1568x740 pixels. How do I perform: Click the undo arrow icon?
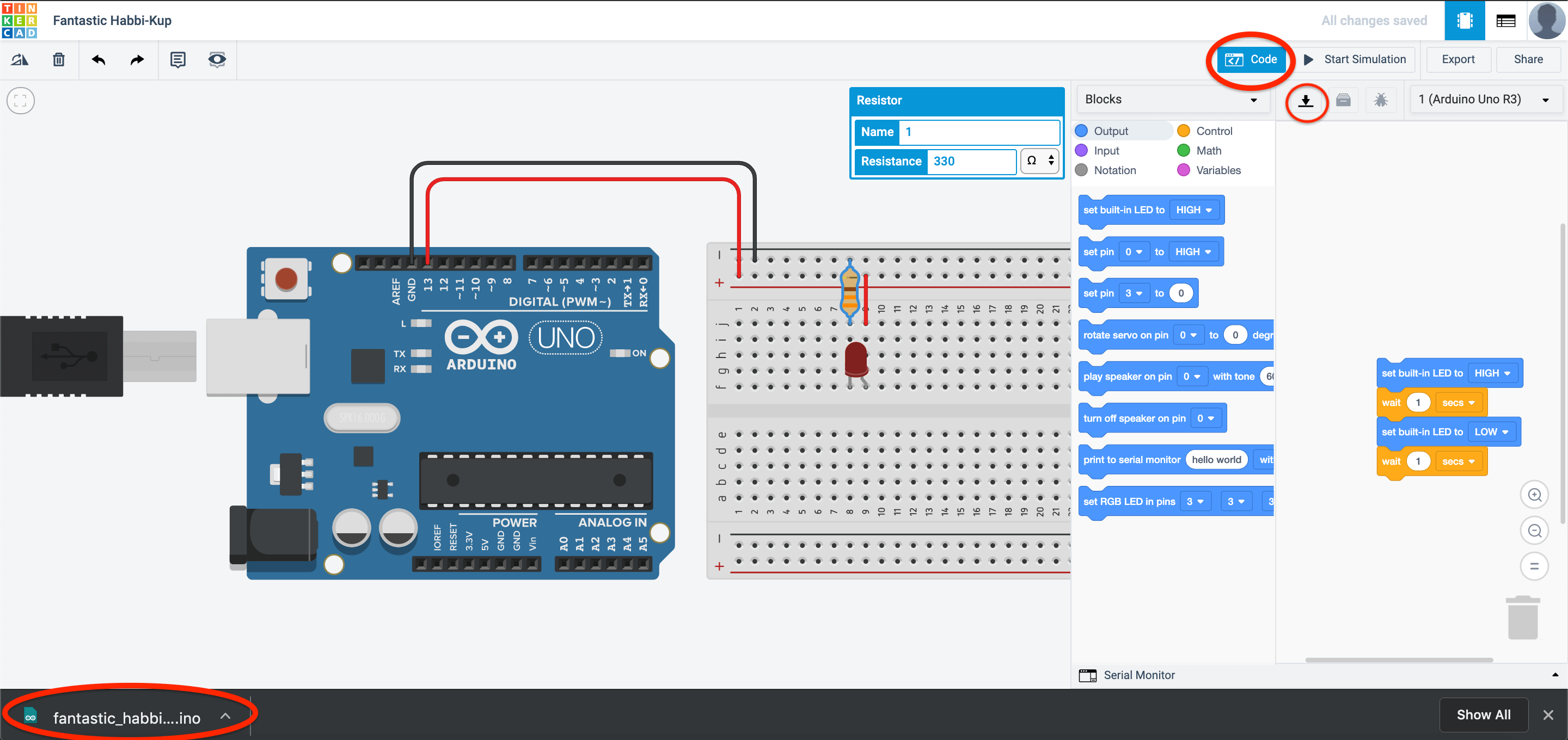(99, 60)
